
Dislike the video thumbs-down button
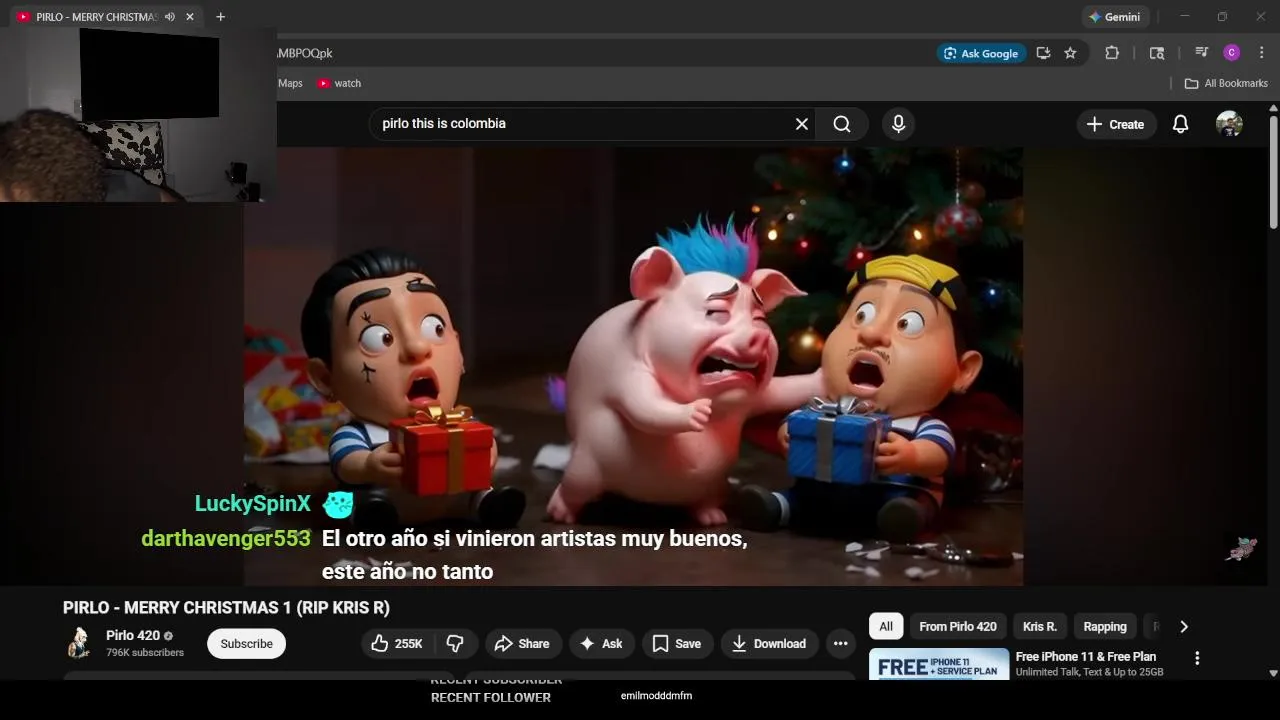(x=455, y=644)
